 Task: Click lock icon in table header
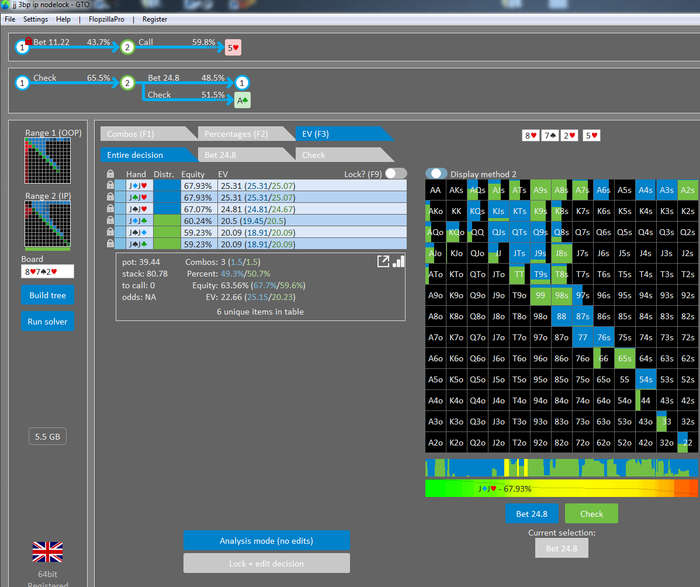point(110,174)
